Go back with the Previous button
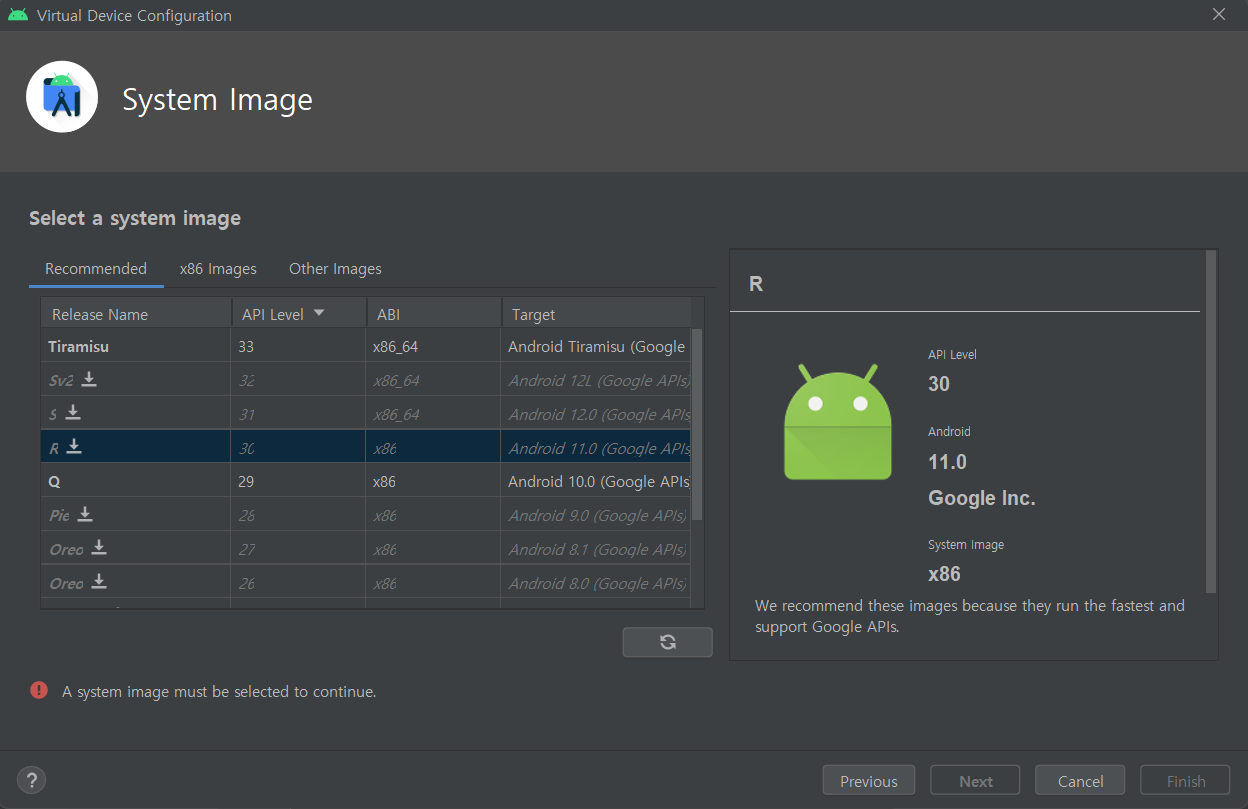1248x809 pixels. pos(868,781)
